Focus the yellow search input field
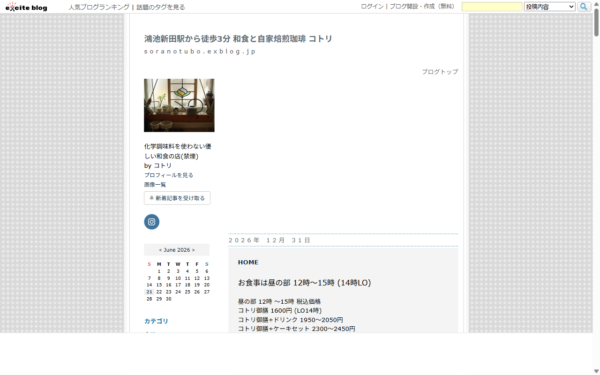 pyautogui.click(x=492, y=7)
